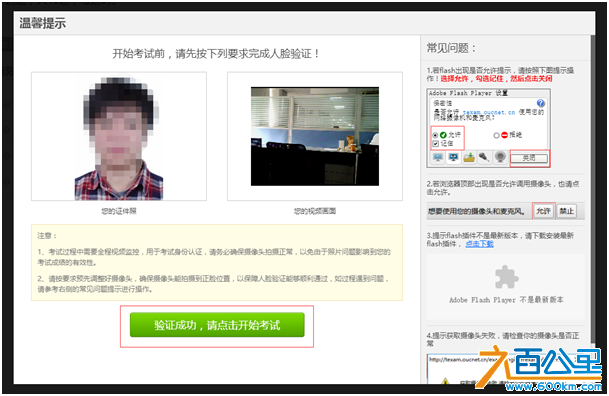Click the 开始考试前,请先按下列要求完成人脸验证 heading

pos(216,54)
